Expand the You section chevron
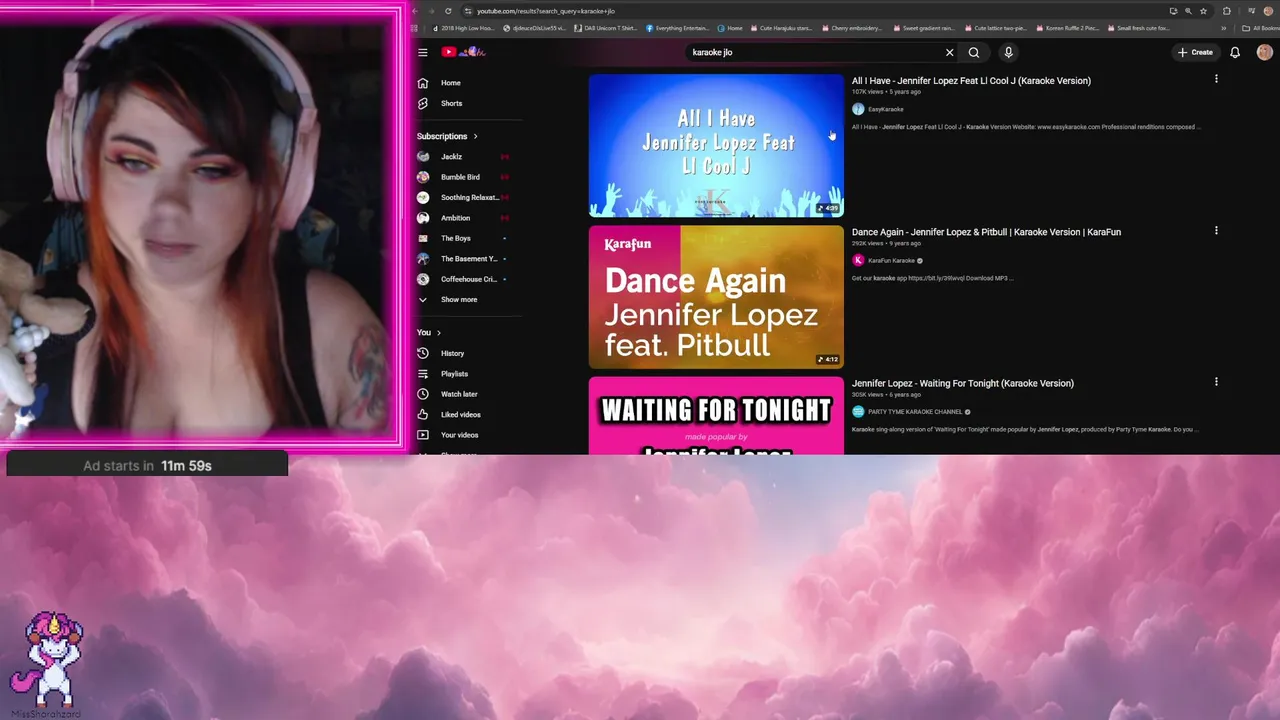 coord(439,332)
